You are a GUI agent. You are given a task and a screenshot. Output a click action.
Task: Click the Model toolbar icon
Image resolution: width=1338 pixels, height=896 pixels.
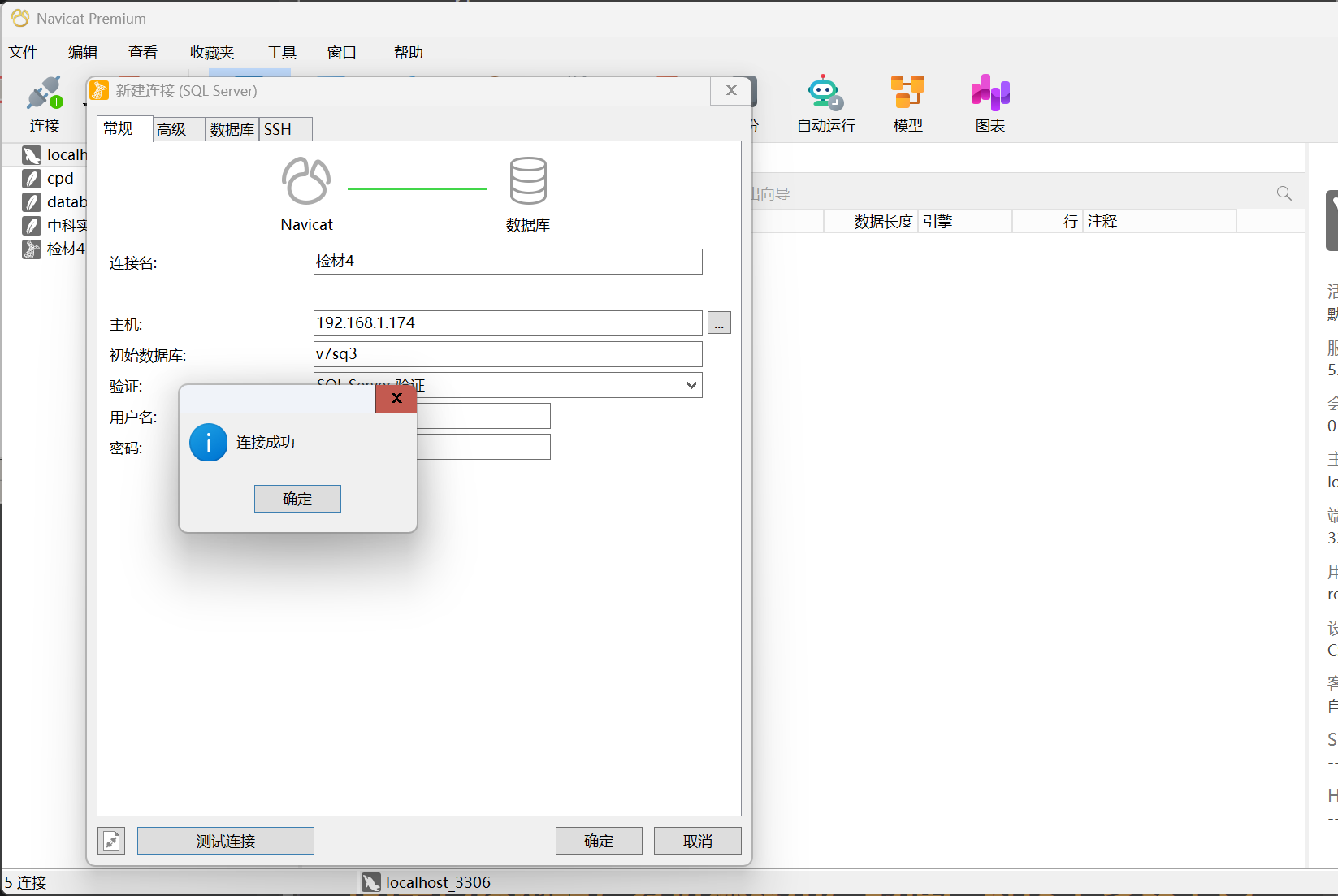(x=907, y=93)
